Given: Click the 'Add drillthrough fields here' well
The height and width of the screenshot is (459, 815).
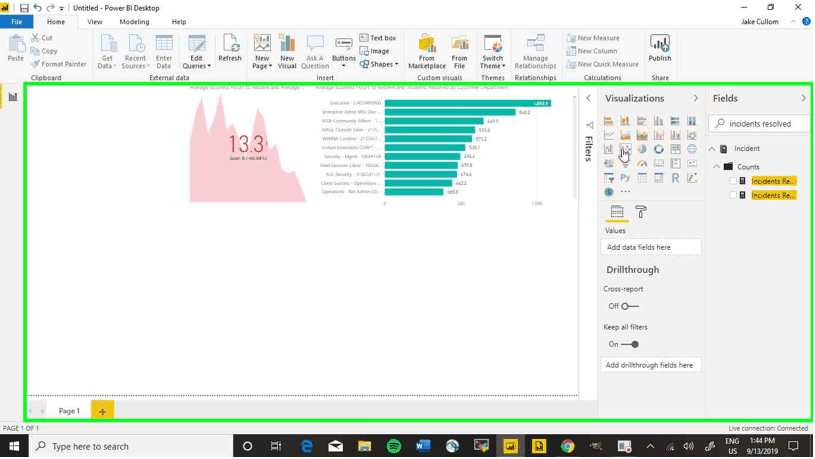Looking at the screenshot, I should (x=651, y=365).
